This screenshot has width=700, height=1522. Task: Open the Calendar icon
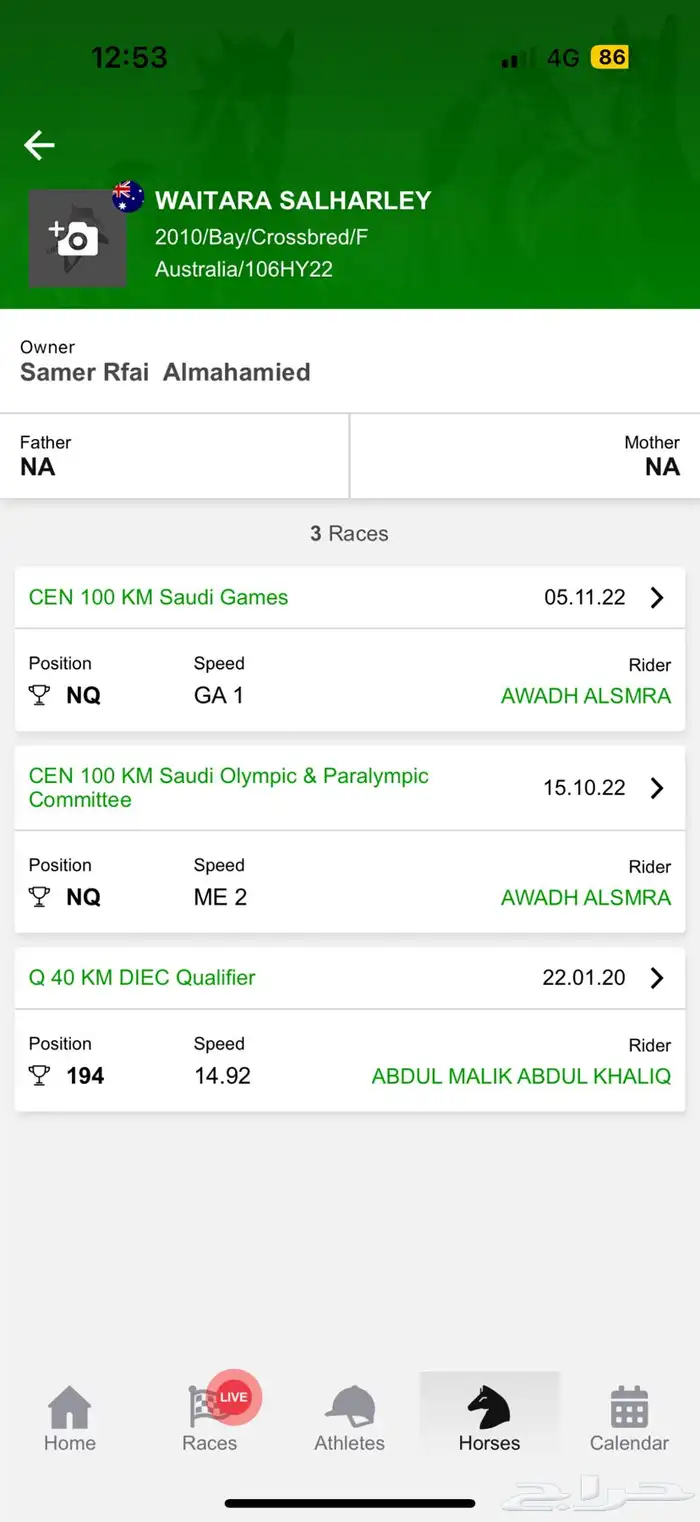629,1407
